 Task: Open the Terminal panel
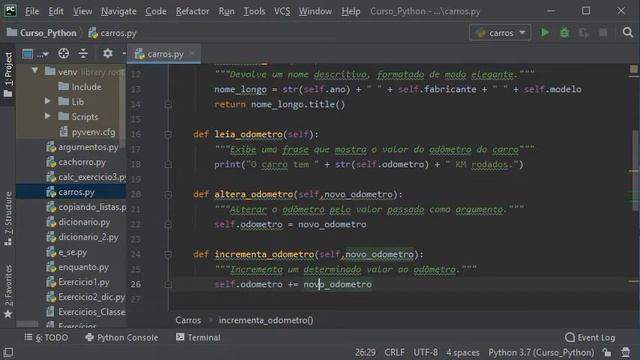click(x=198, y=338)
